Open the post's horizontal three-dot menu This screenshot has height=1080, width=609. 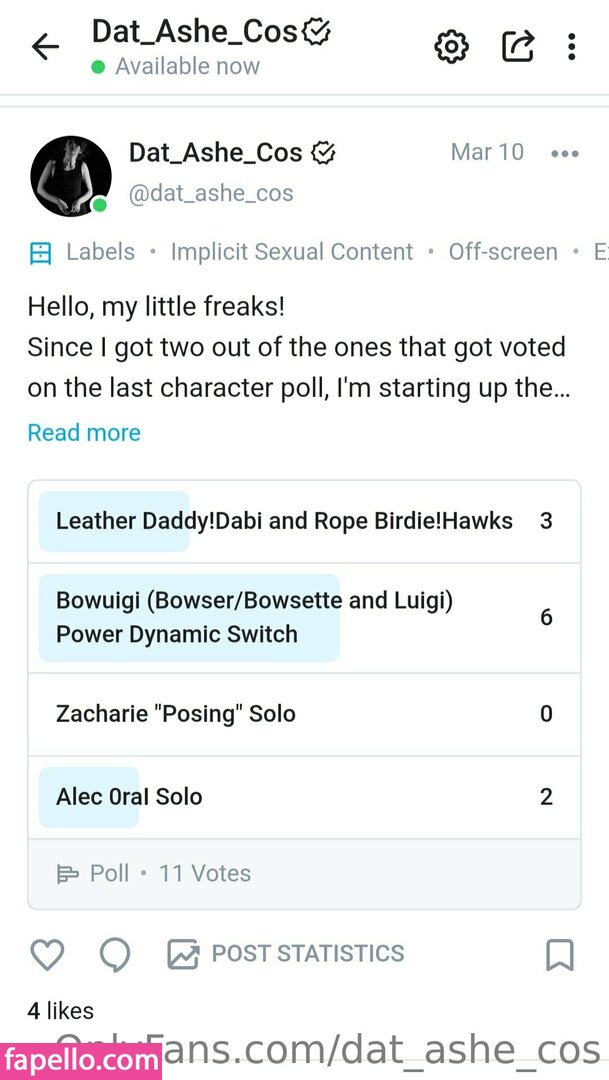click(x=564, y=153)
